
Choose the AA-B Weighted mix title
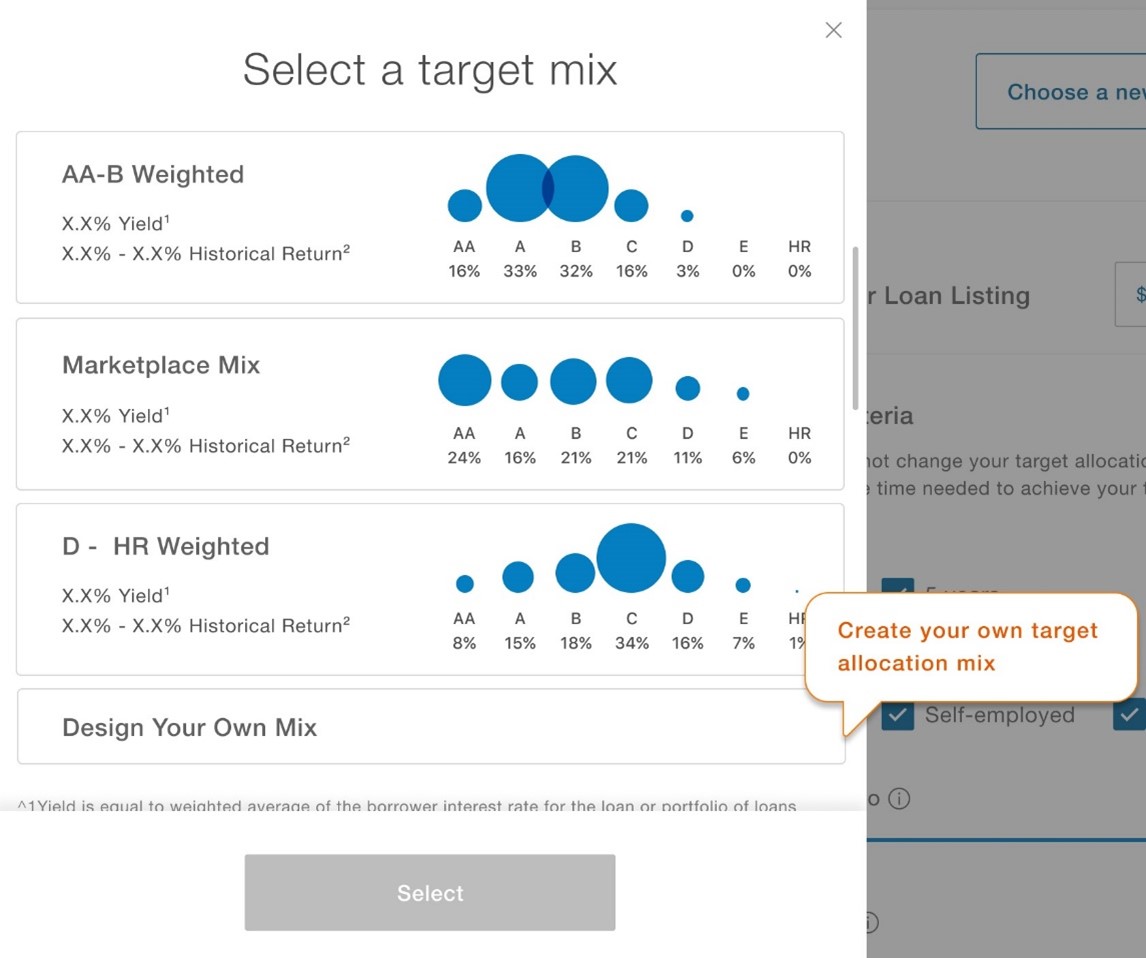[x=153, y=174]
